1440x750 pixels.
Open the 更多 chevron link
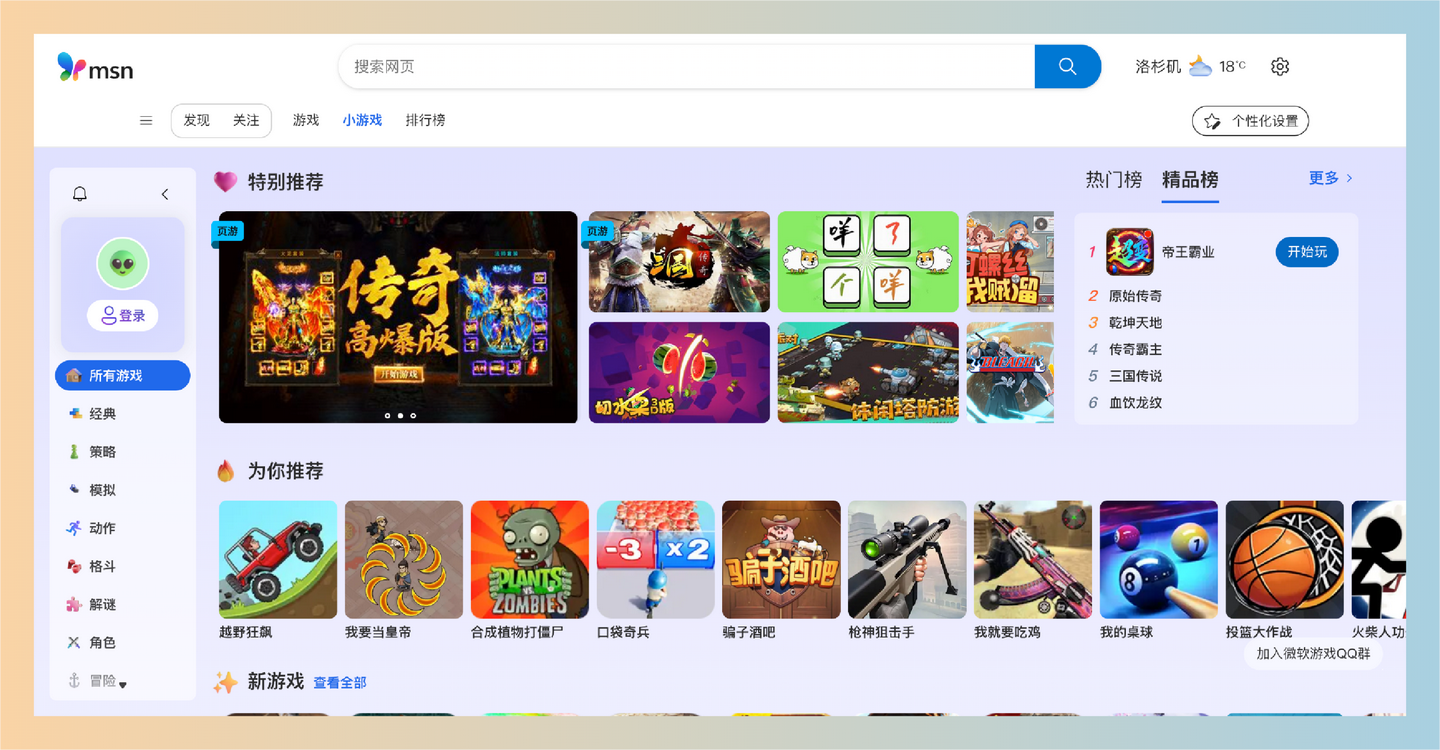click(1331, 178)
